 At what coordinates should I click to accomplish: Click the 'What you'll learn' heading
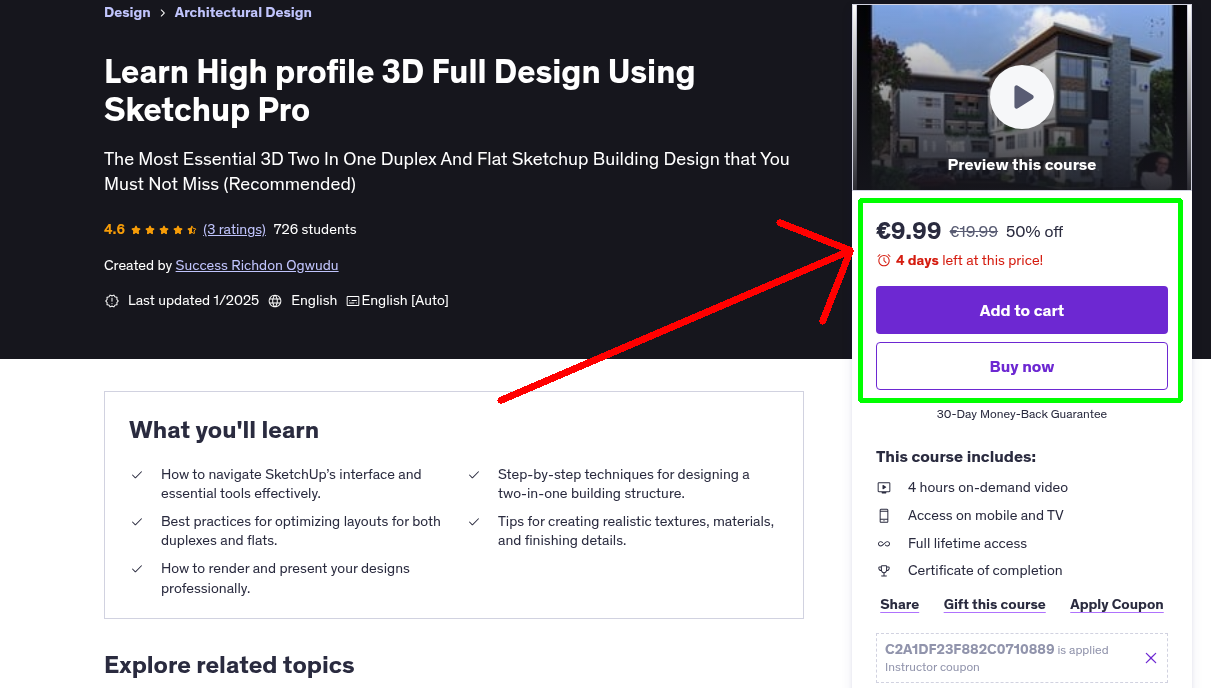coord(224,430)
